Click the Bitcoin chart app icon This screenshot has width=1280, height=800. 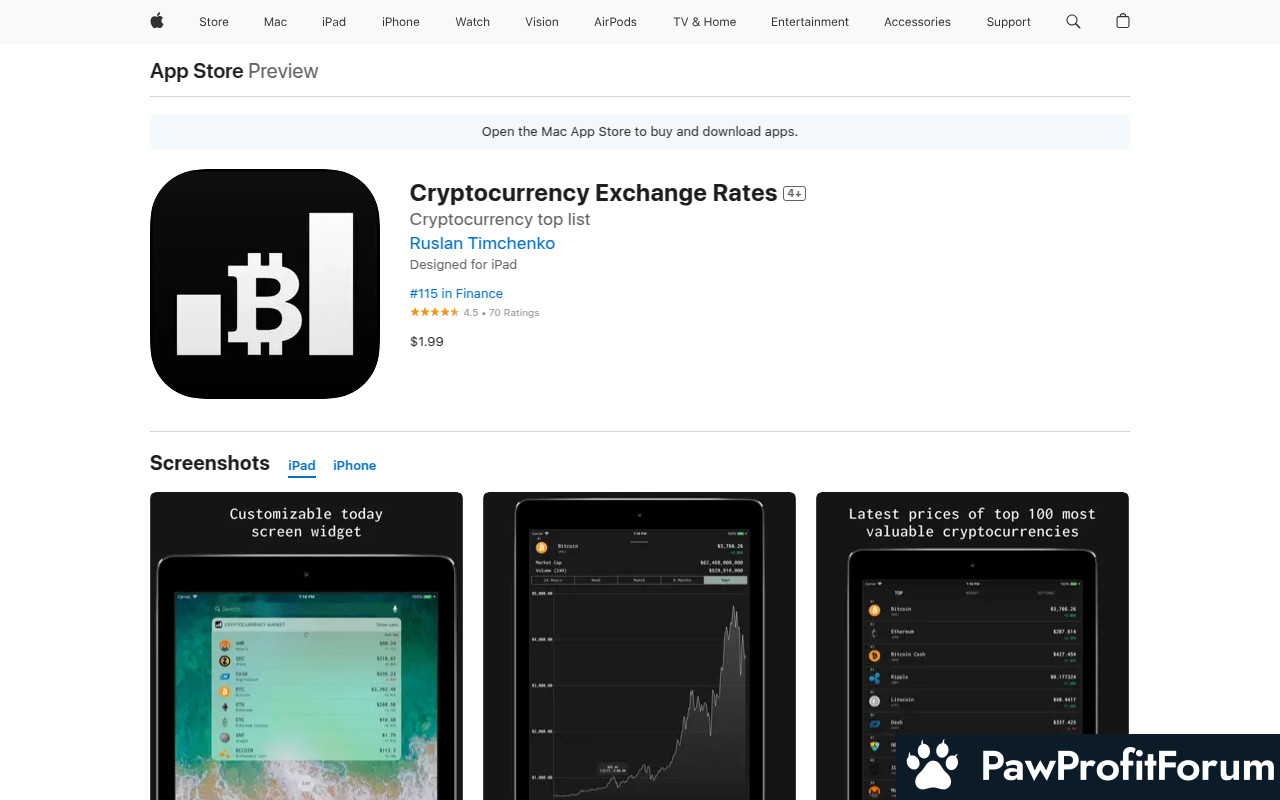(265, 284)
